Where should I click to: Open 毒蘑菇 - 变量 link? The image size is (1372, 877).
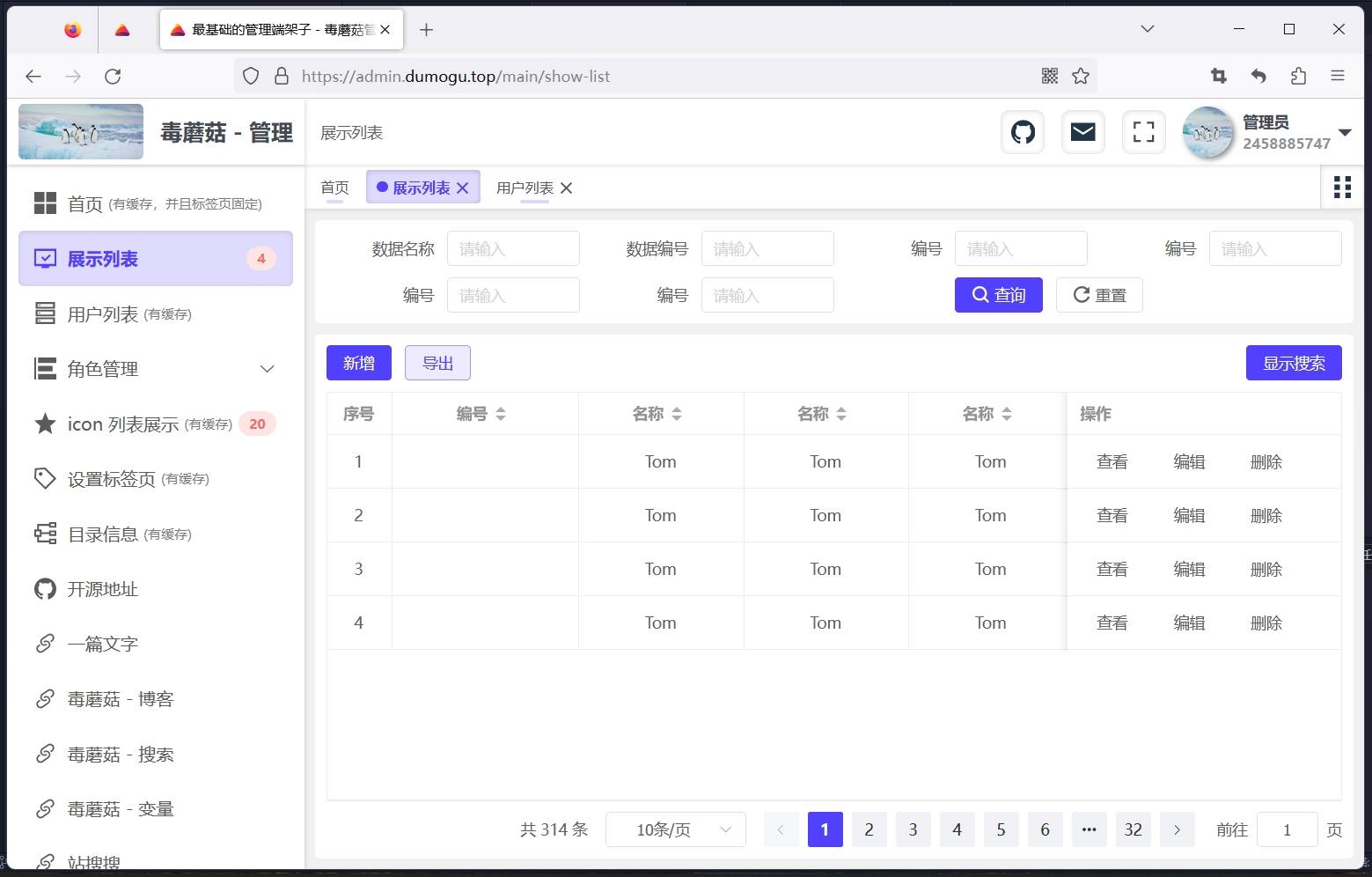pyautogui.click(x=156, y=809)
